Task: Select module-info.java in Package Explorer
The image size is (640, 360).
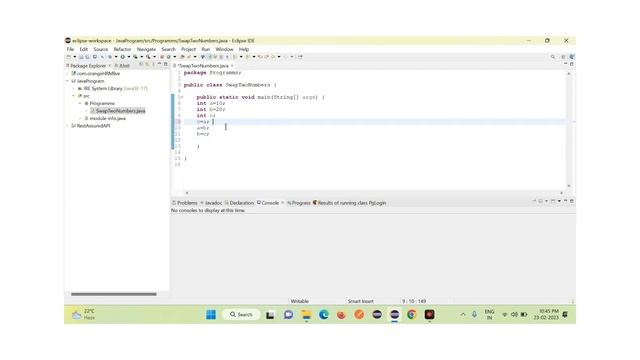Action: (x=105, y=118)
